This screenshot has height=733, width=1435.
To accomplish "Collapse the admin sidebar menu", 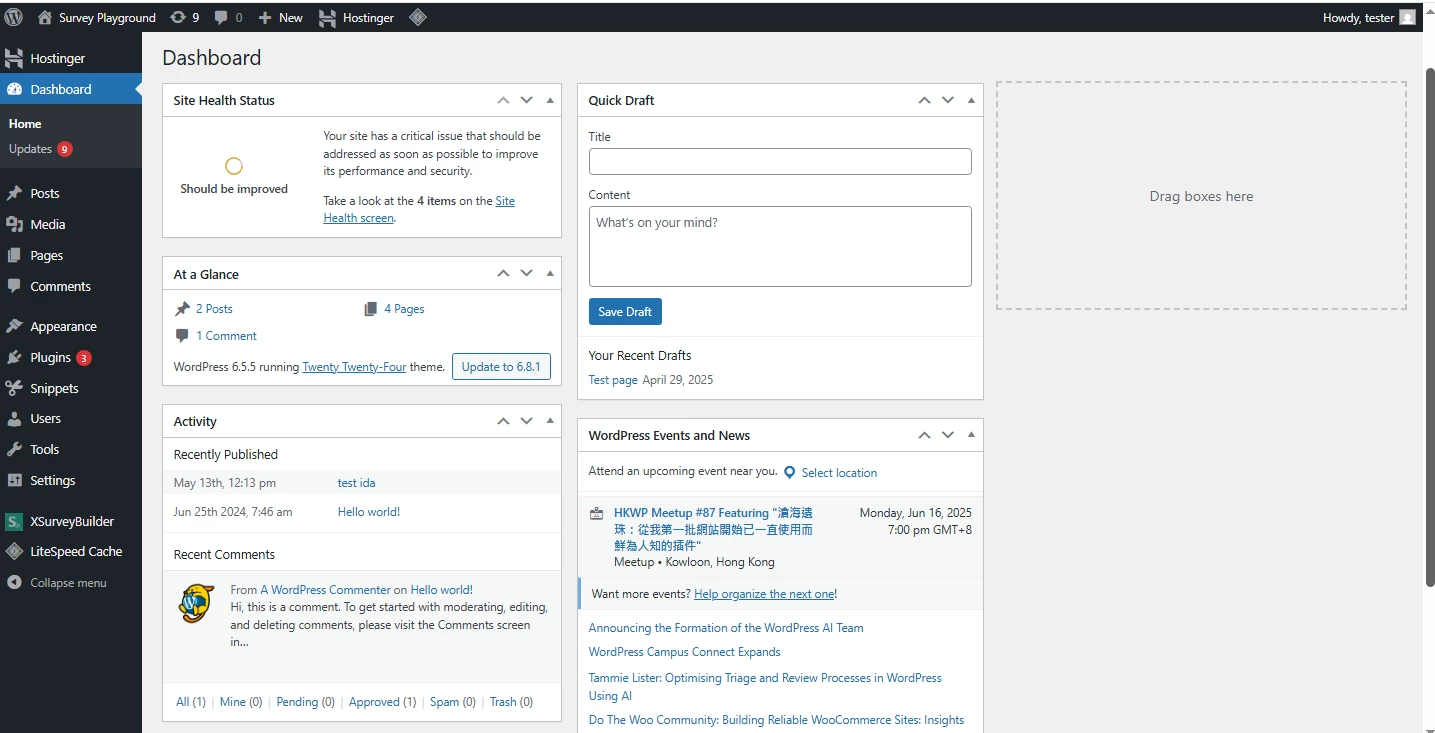I will tap(67, 583).
